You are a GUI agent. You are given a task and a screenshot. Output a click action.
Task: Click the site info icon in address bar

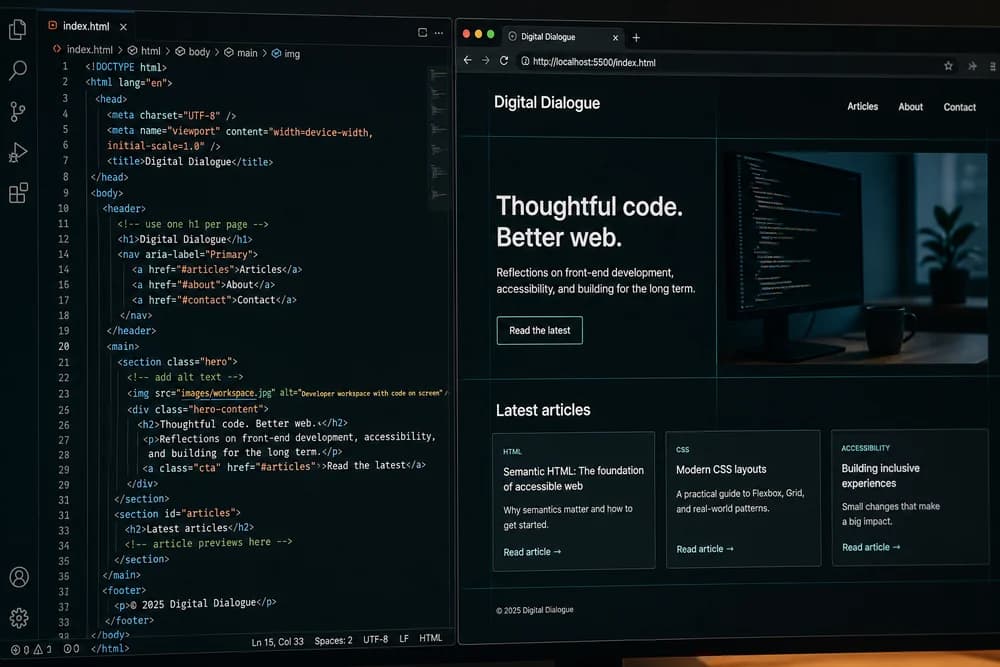(x=525, y=61)
